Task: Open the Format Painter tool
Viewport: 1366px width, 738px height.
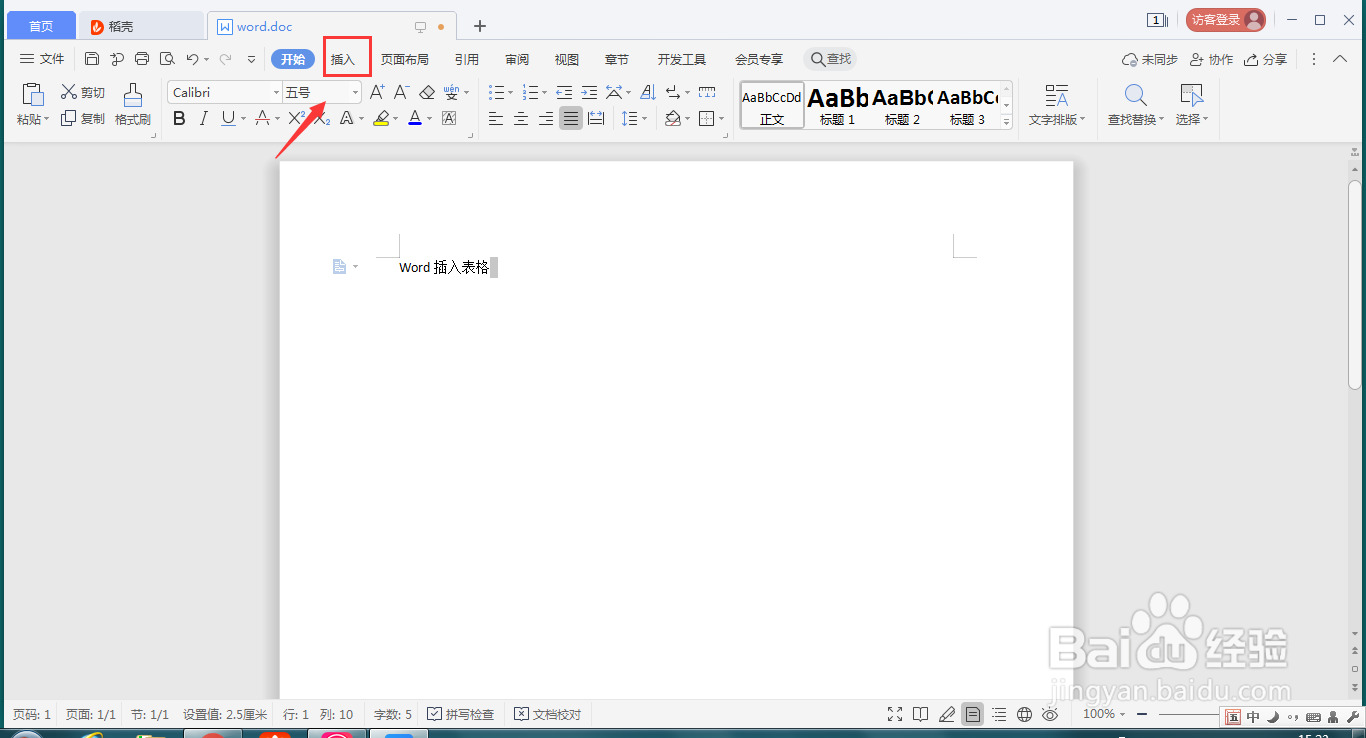Action: pyautogui.click(x=133, y=105)
